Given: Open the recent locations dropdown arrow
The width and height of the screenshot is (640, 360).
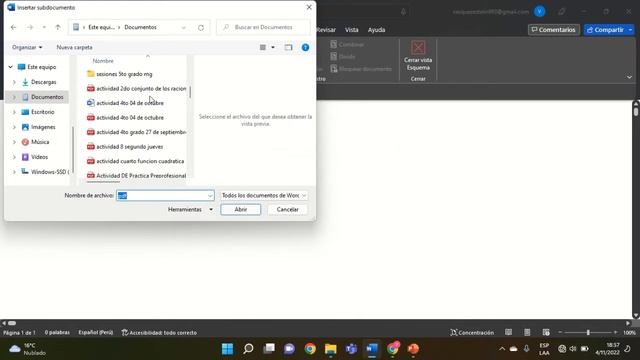Looking at the screenshot, I should 44,27.
